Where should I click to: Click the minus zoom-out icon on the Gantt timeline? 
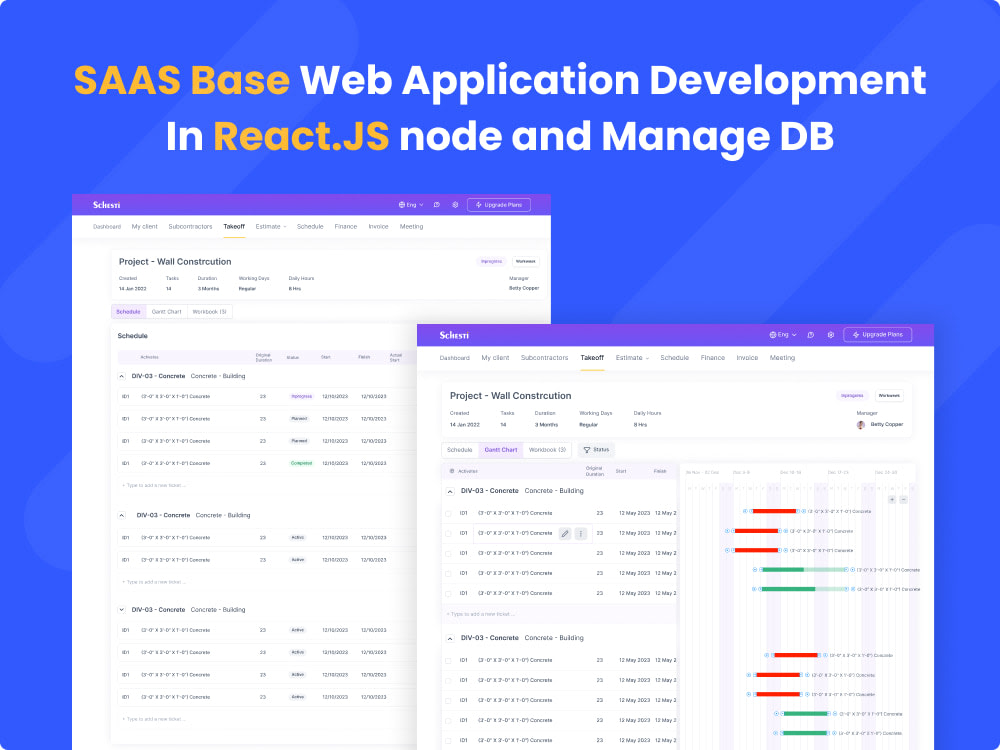click(x=904, y=499)
